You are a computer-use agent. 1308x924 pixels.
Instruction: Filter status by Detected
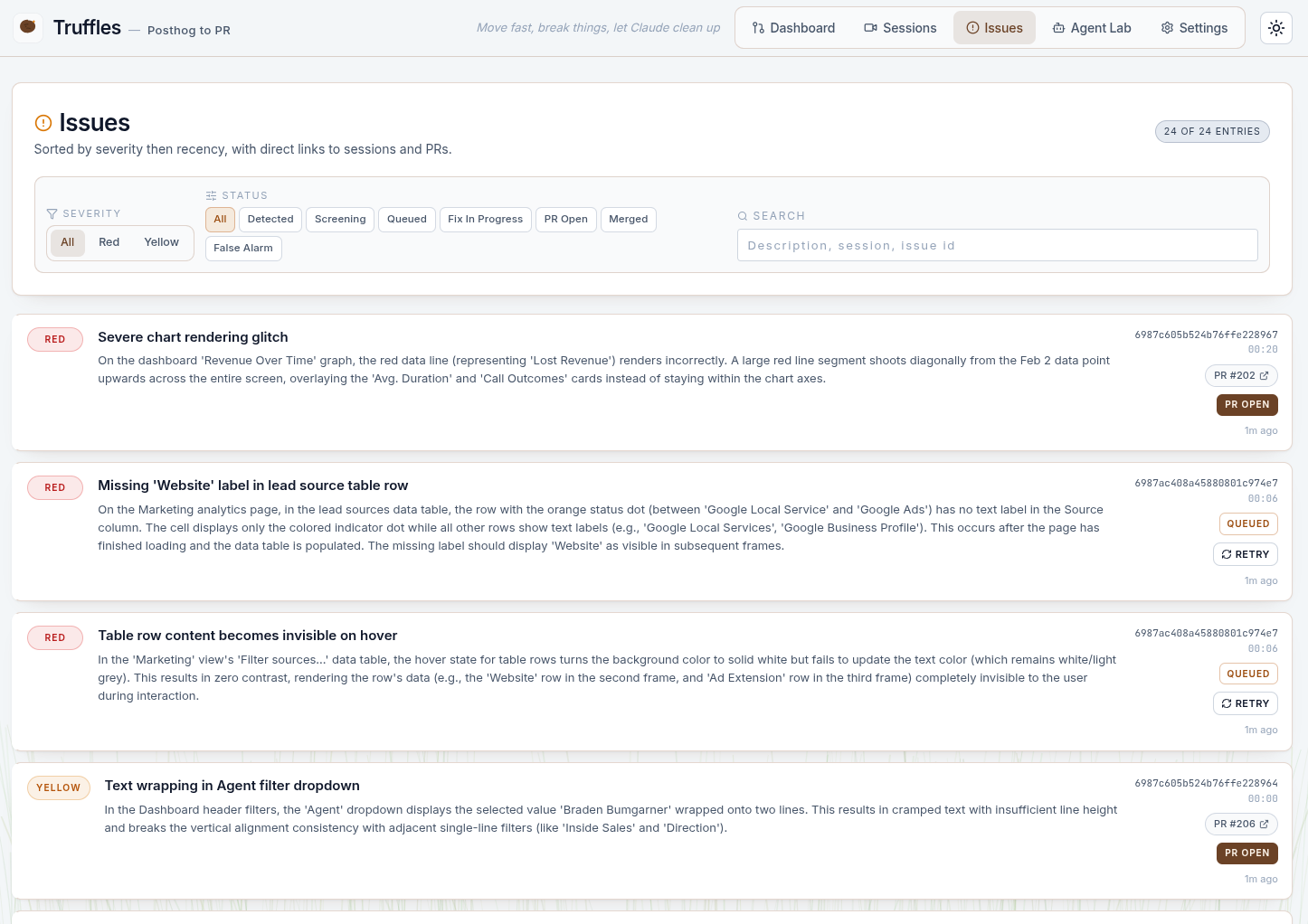[x=270, y=220]
